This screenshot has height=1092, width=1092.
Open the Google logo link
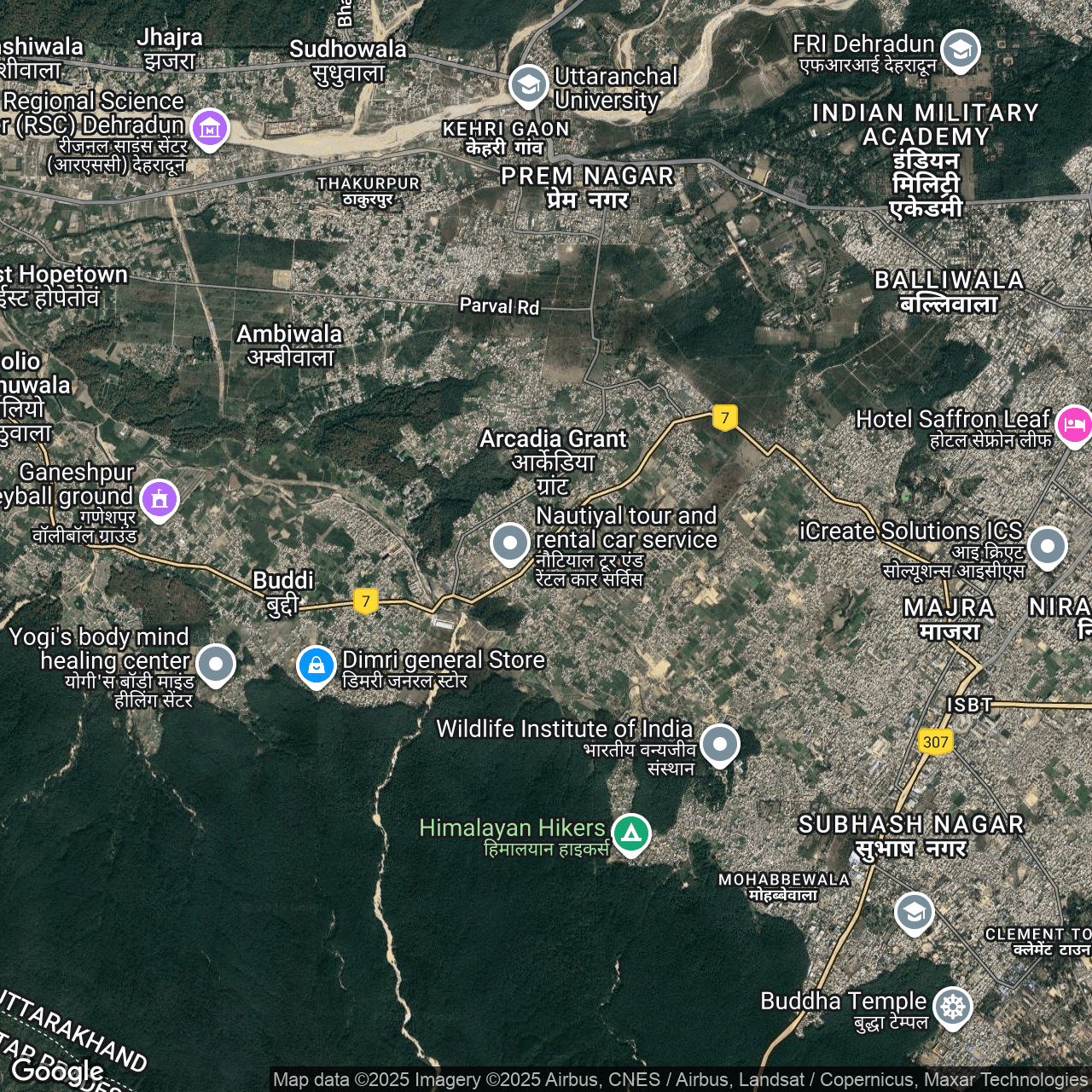[57, 1070]
